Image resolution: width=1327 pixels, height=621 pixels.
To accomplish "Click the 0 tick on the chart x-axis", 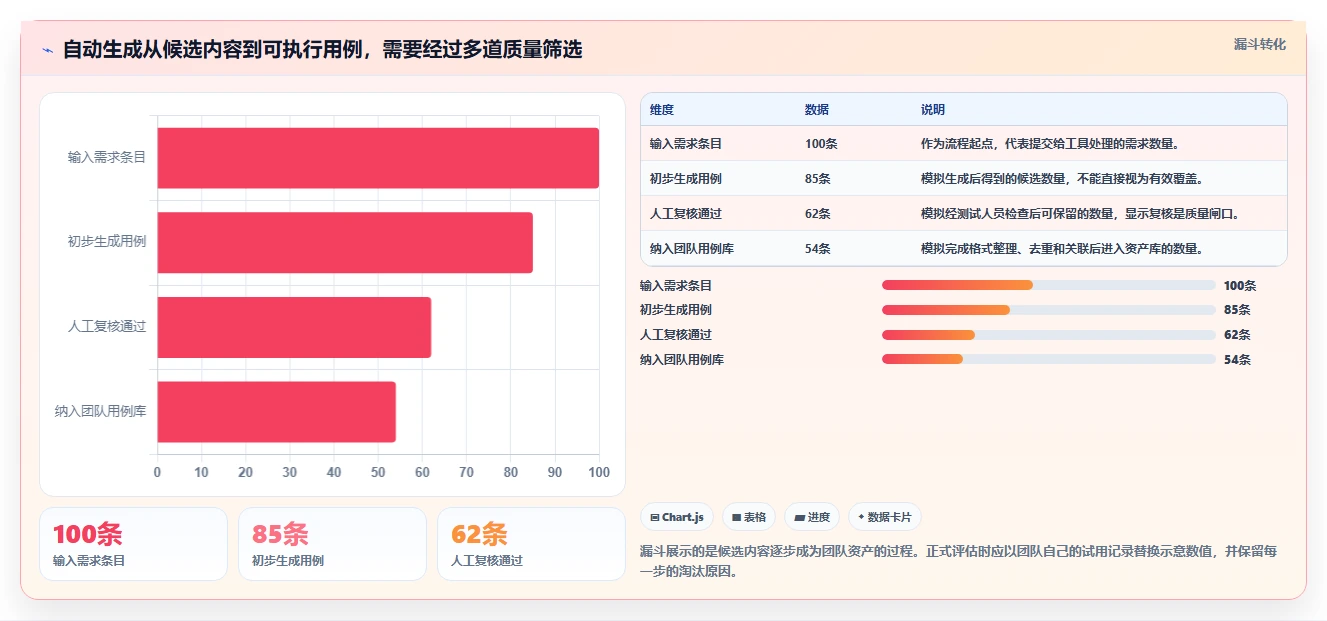I will point(157,472).
